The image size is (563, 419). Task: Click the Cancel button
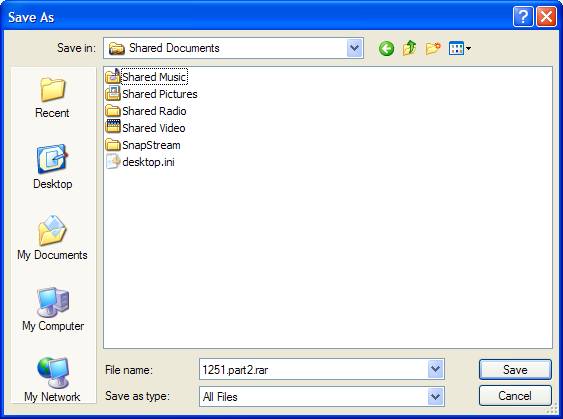tap(515, 396)
